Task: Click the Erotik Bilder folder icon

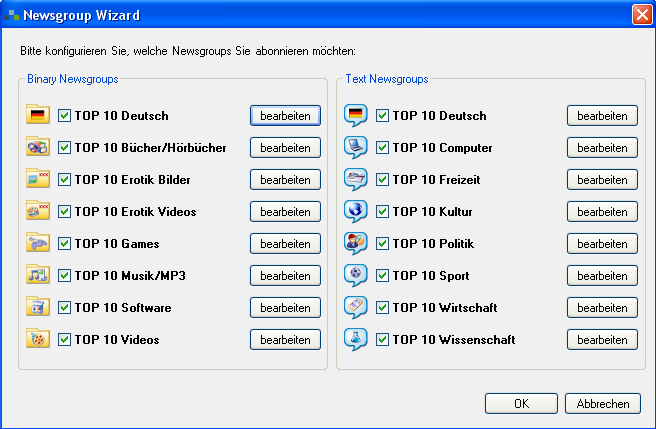Action: 38,178
